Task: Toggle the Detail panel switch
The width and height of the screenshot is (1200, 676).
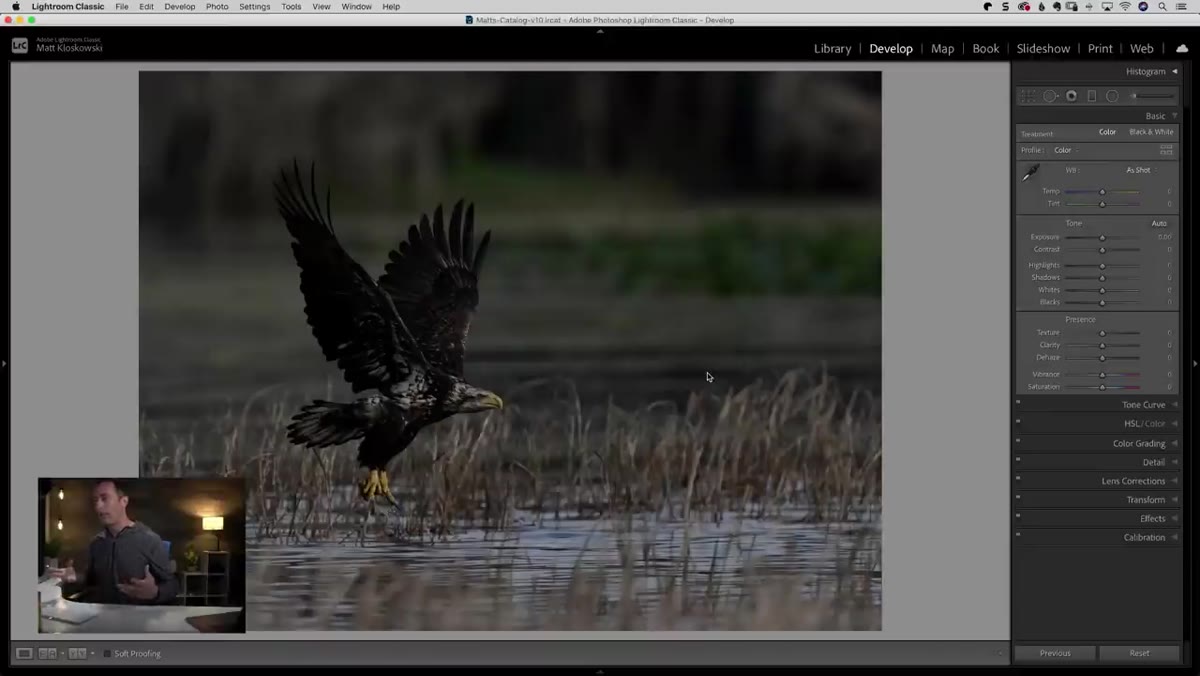Action: click(1018, 459)
